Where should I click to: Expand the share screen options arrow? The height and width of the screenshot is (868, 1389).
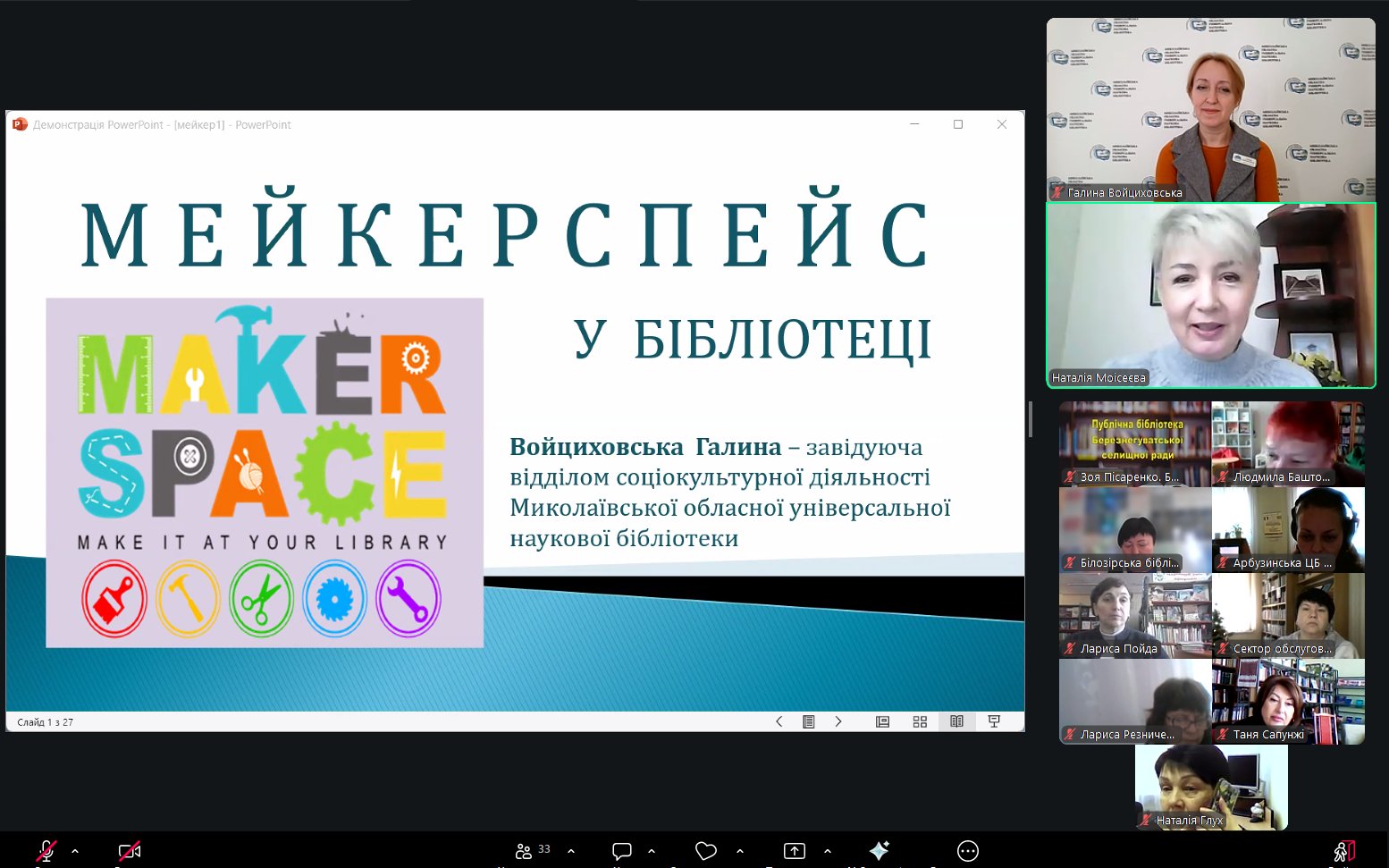(828, 851)
